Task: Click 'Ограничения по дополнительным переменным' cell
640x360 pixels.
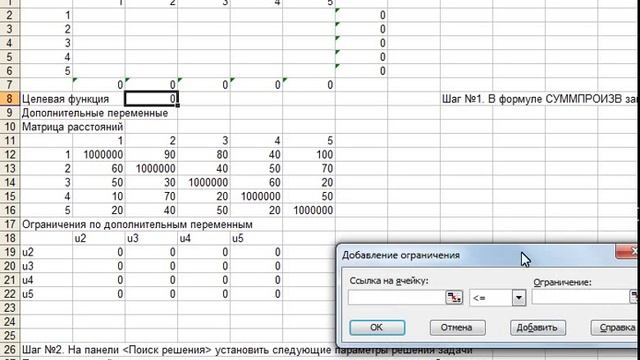Action: coord(137,224)
